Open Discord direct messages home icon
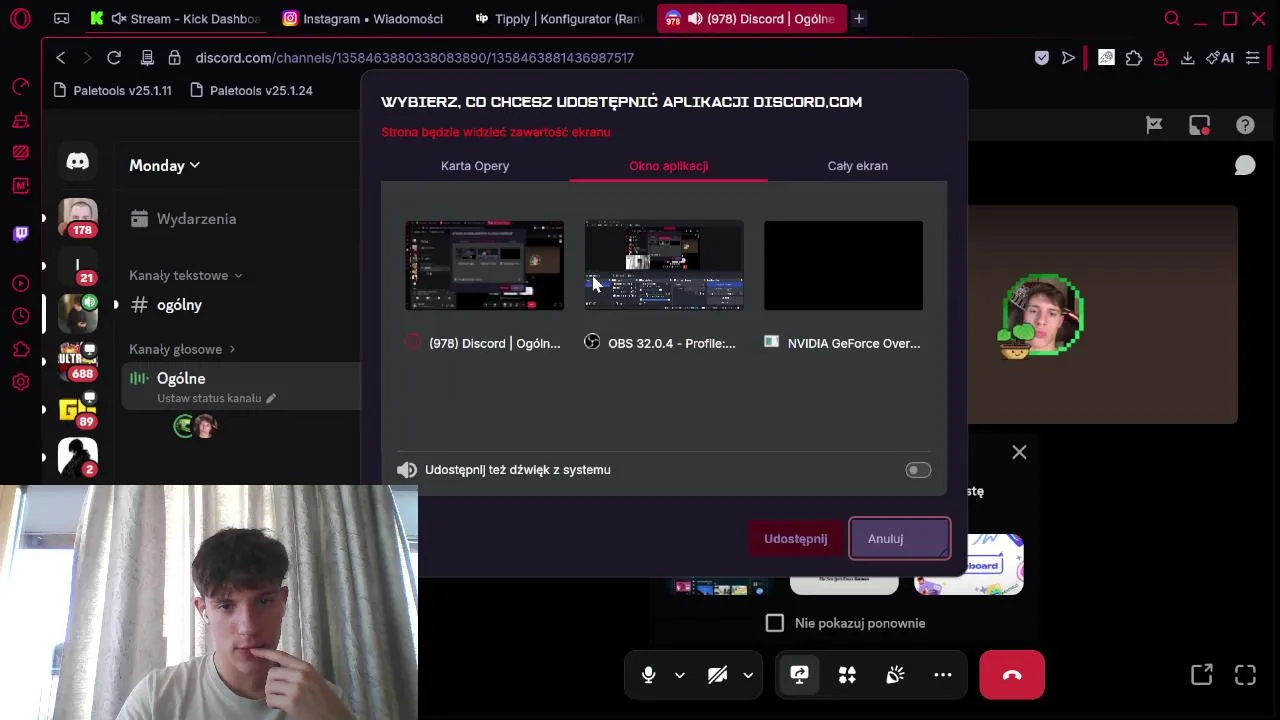Viewport: 1280px width, 720px height. [x=77, y=161]
